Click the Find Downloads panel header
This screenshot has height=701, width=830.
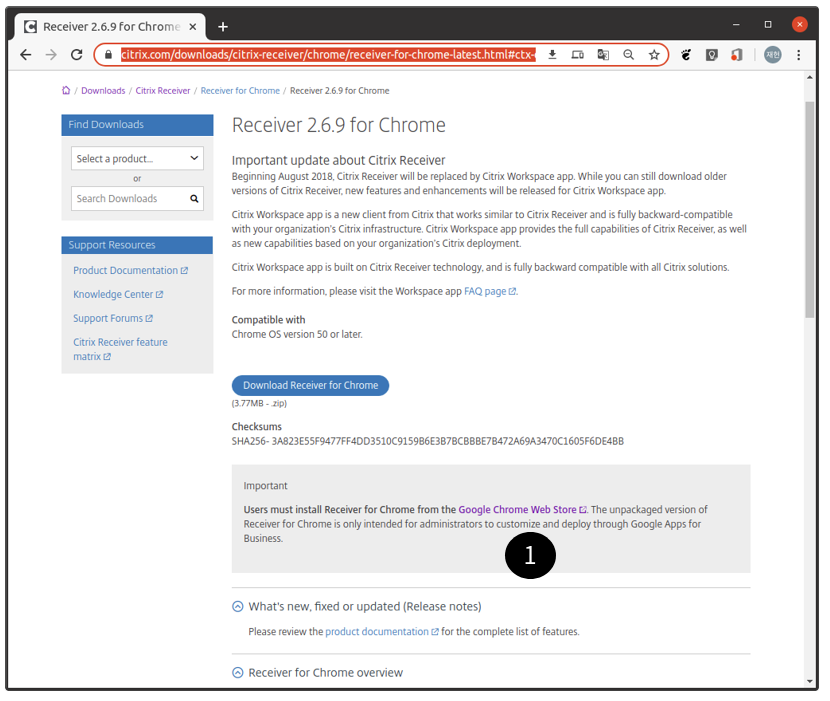pyautogui.click(x=137, y=125)
